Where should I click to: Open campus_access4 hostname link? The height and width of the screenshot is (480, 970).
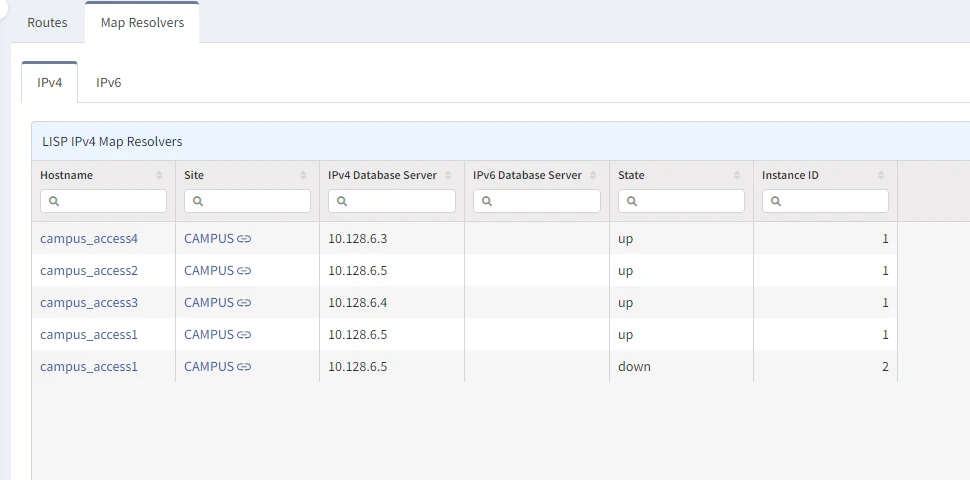point(89,239)
